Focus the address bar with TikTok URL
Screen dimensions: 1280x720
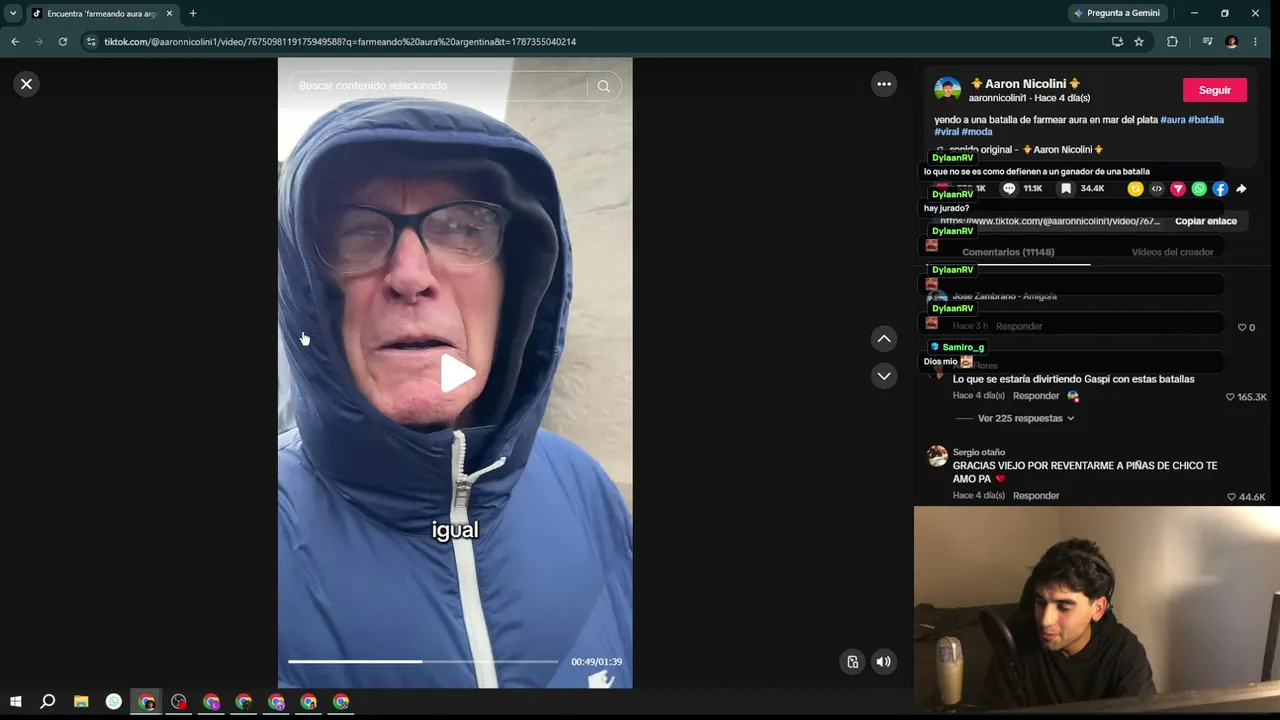[340, 42]
